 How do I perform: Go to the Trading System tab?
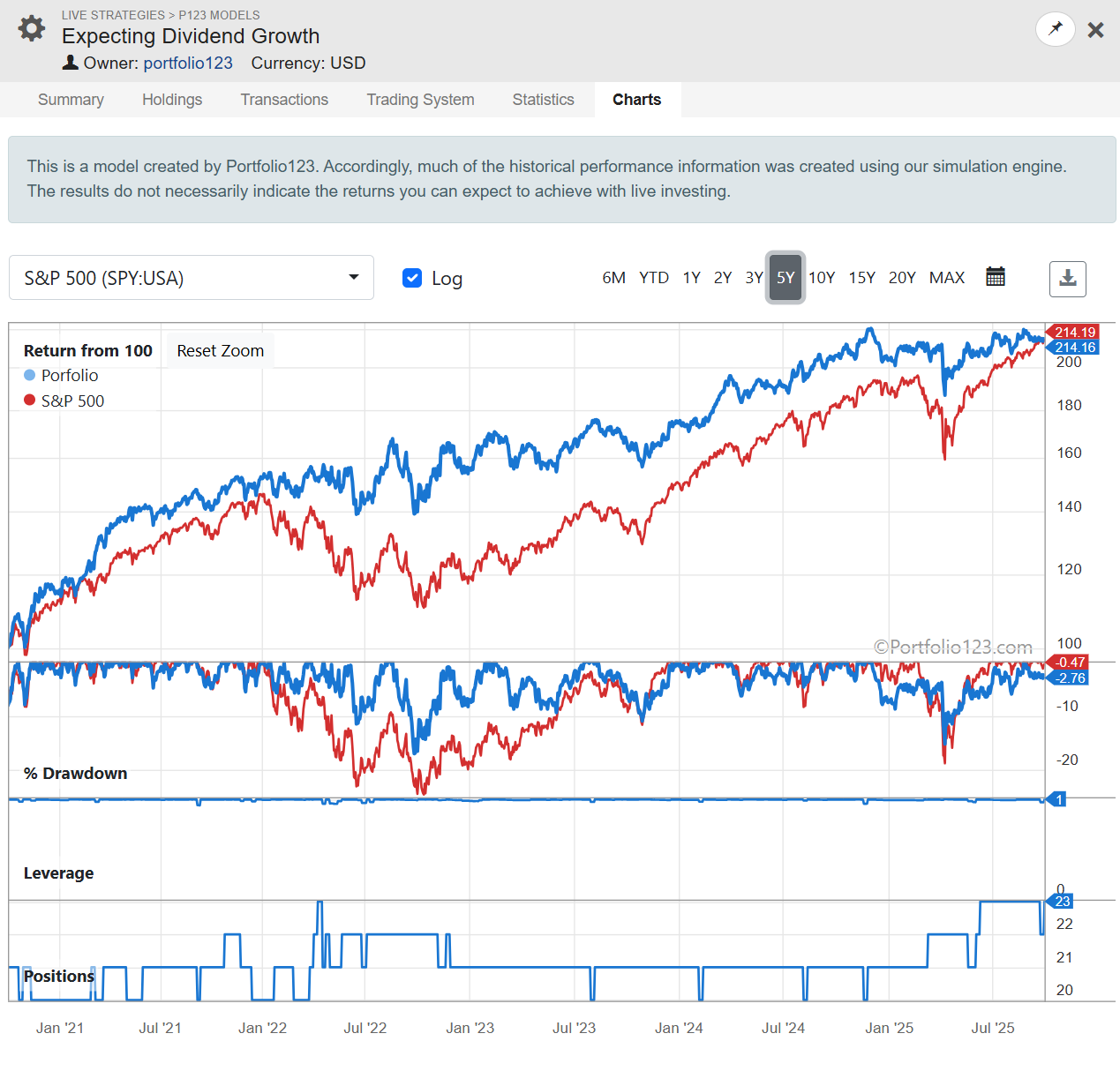pyautogui.click(x=420, y=100)
